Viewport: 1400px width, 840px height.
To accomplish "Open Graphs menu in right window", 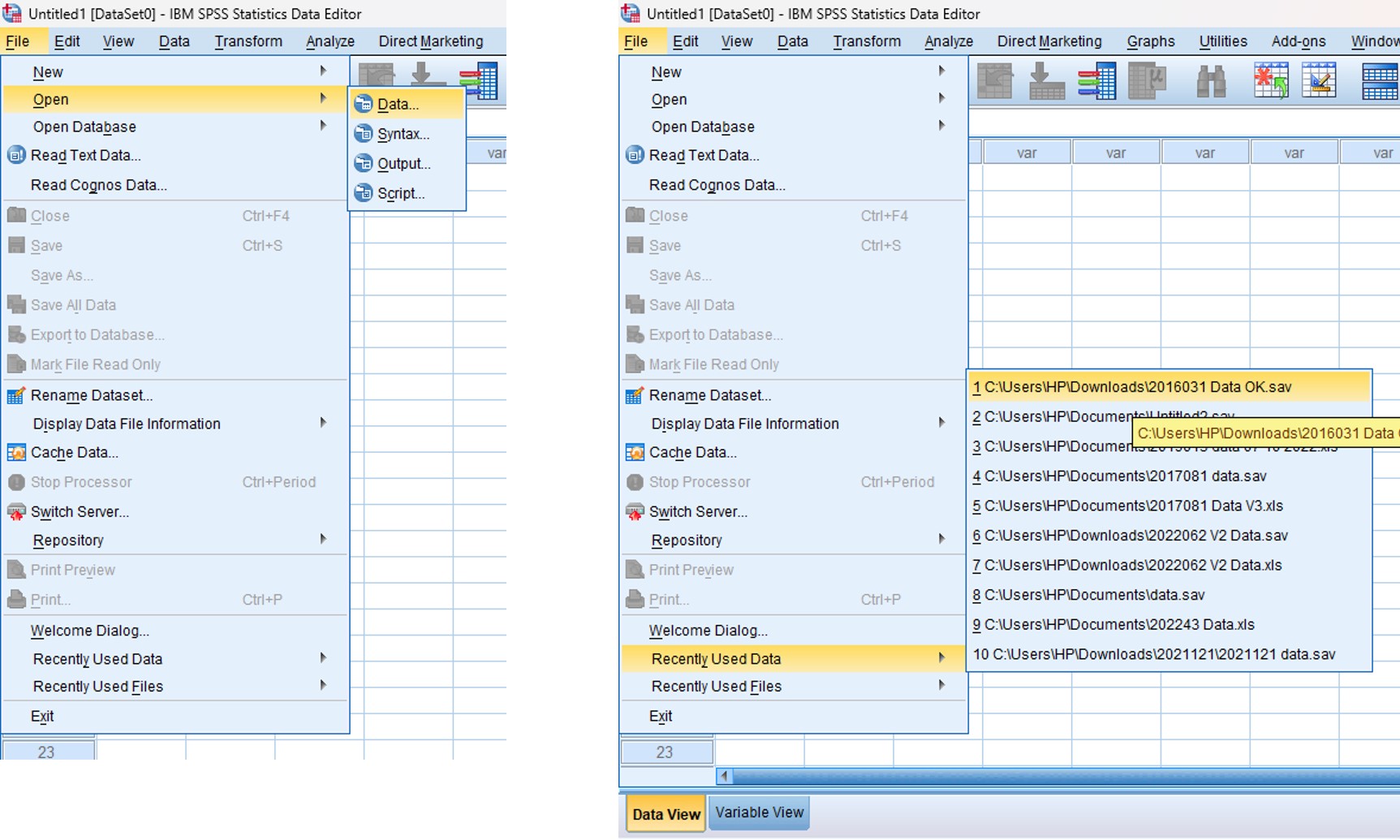I will (x=1151, y=41).
